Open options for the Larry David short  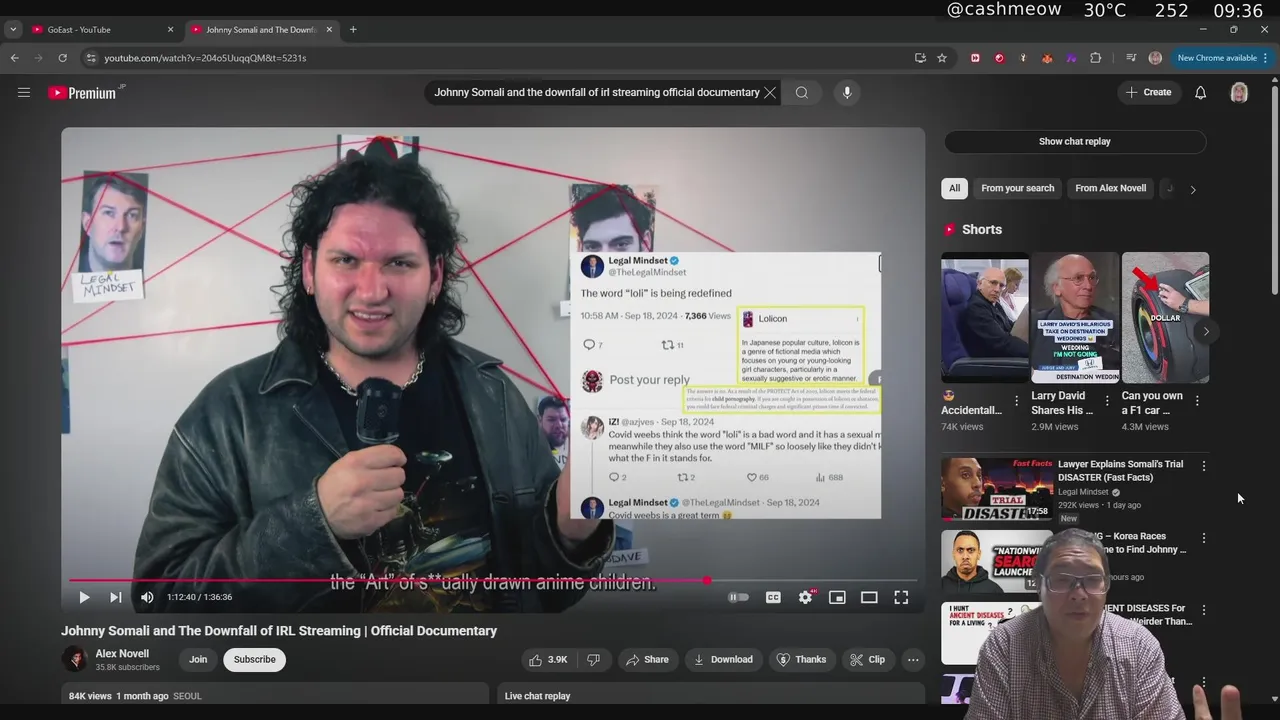click(x=1107, y=400)
